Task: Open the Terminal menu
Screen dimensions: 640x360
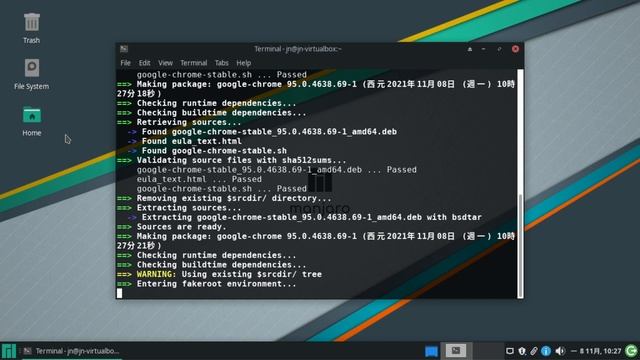Action: 193,63
